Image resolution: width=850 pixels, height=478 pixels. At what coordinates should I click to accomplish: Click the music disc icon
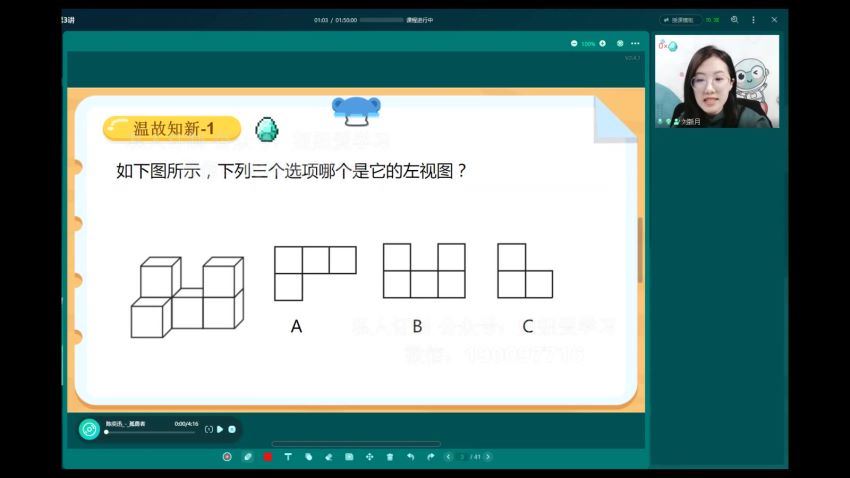(x=89, y=429)
